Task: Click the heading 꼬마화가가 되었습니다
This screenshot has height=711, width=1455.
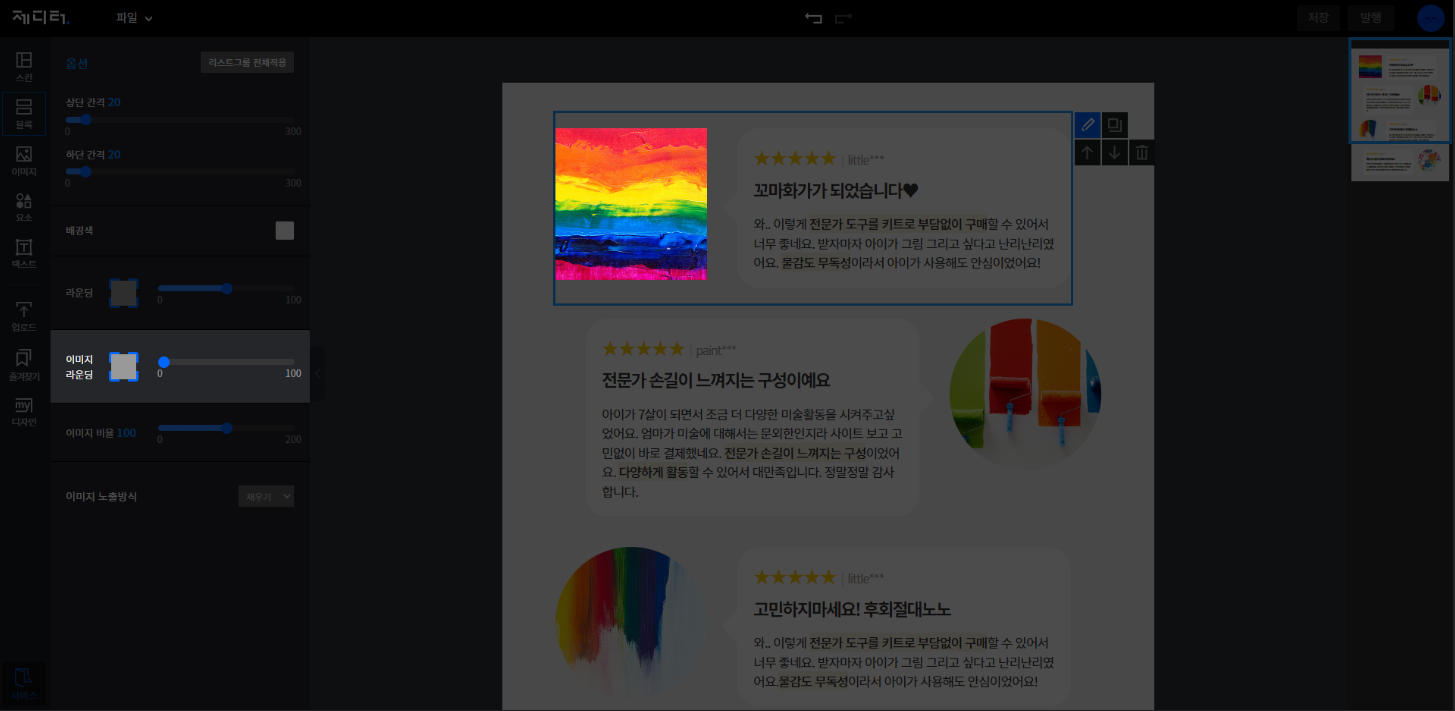Action: (x=836, y=190)
